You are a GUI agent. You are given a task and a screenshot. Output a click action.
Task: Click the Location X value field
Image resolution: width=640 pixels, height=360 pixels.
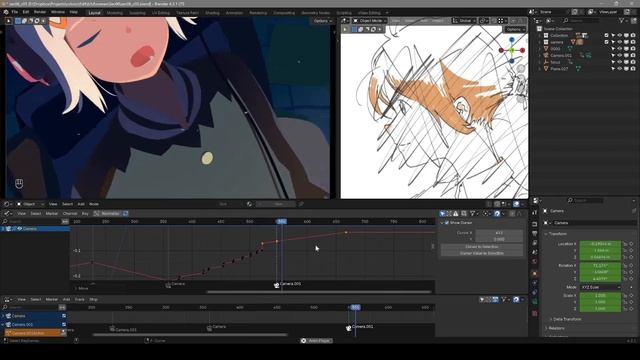click(600, 244)
